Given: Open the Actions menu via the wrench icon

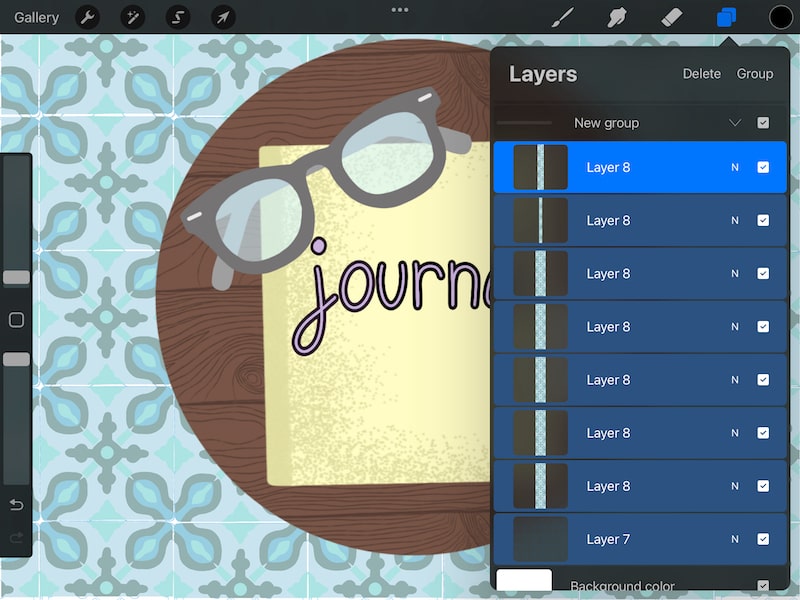Looking at the screenshot, I should [x=89, y=17].
